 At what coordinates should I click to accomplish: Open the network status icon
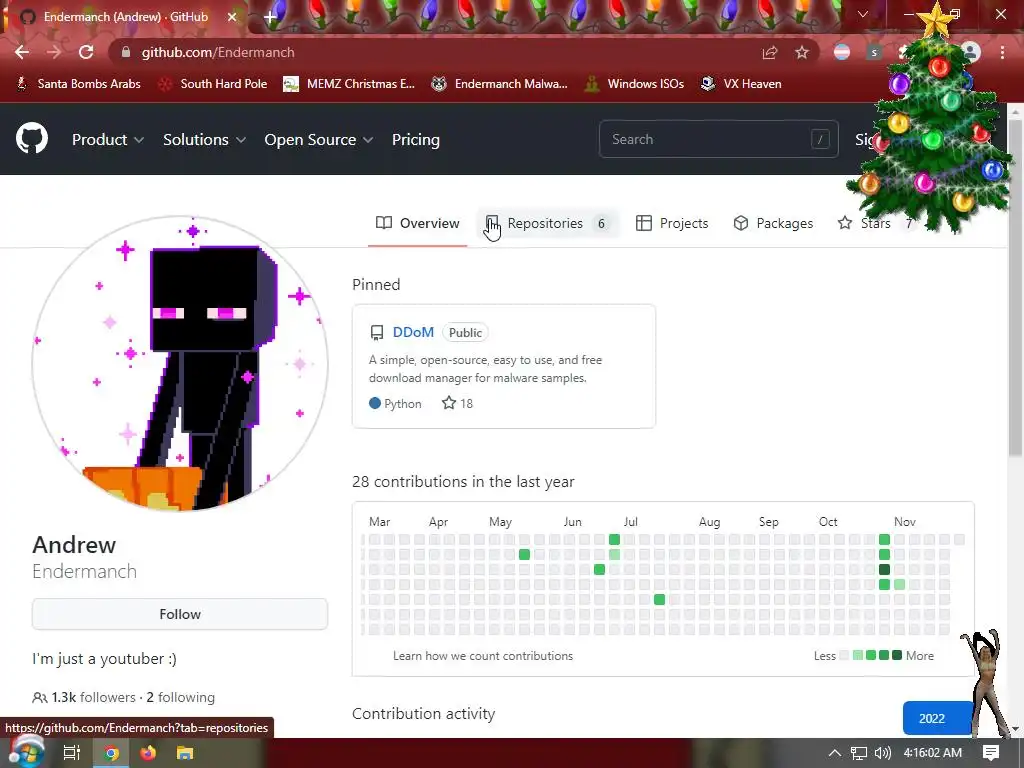(859, 753)
